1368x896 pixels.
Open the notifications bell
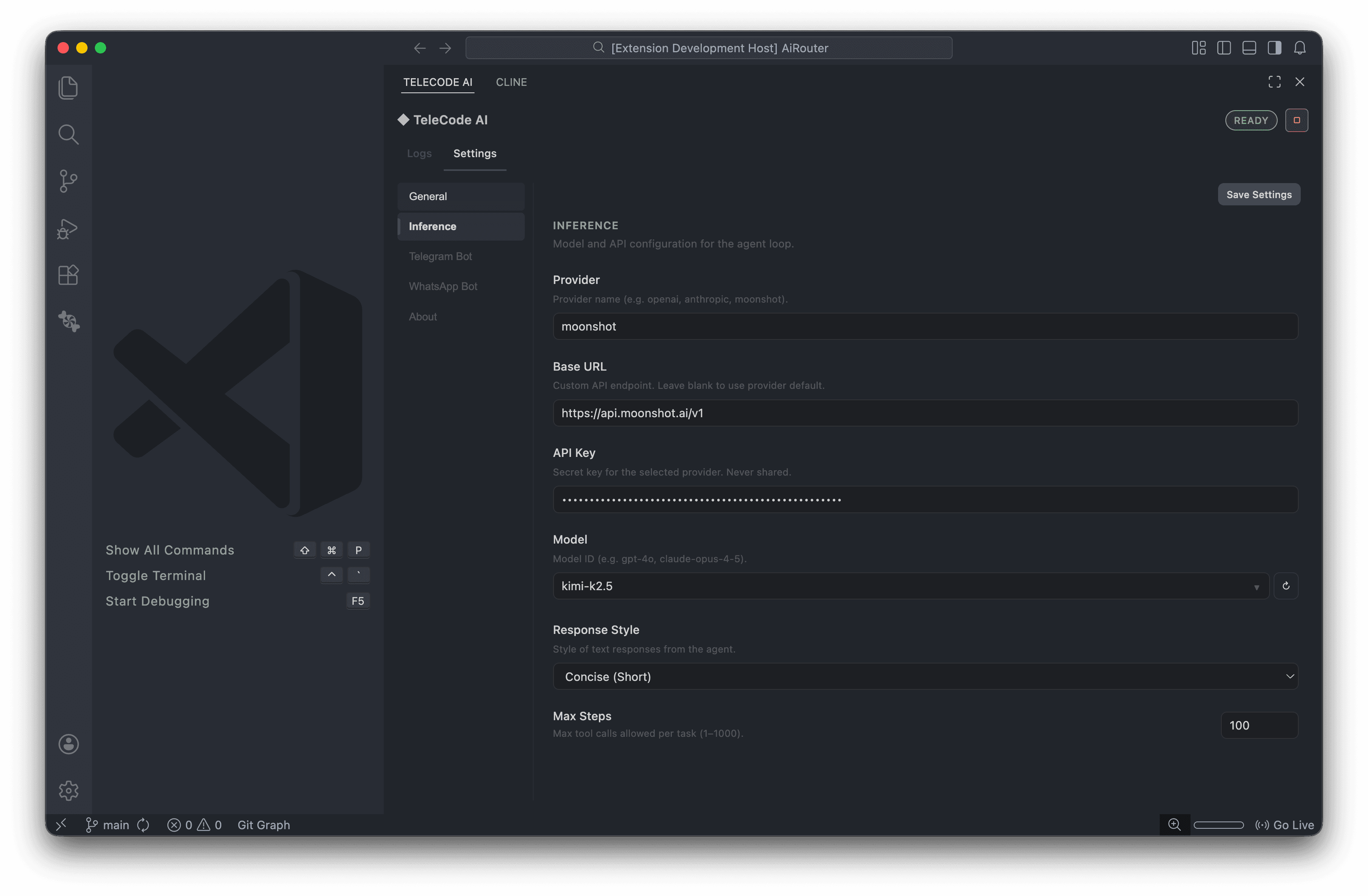click(x=1300, y=48)
